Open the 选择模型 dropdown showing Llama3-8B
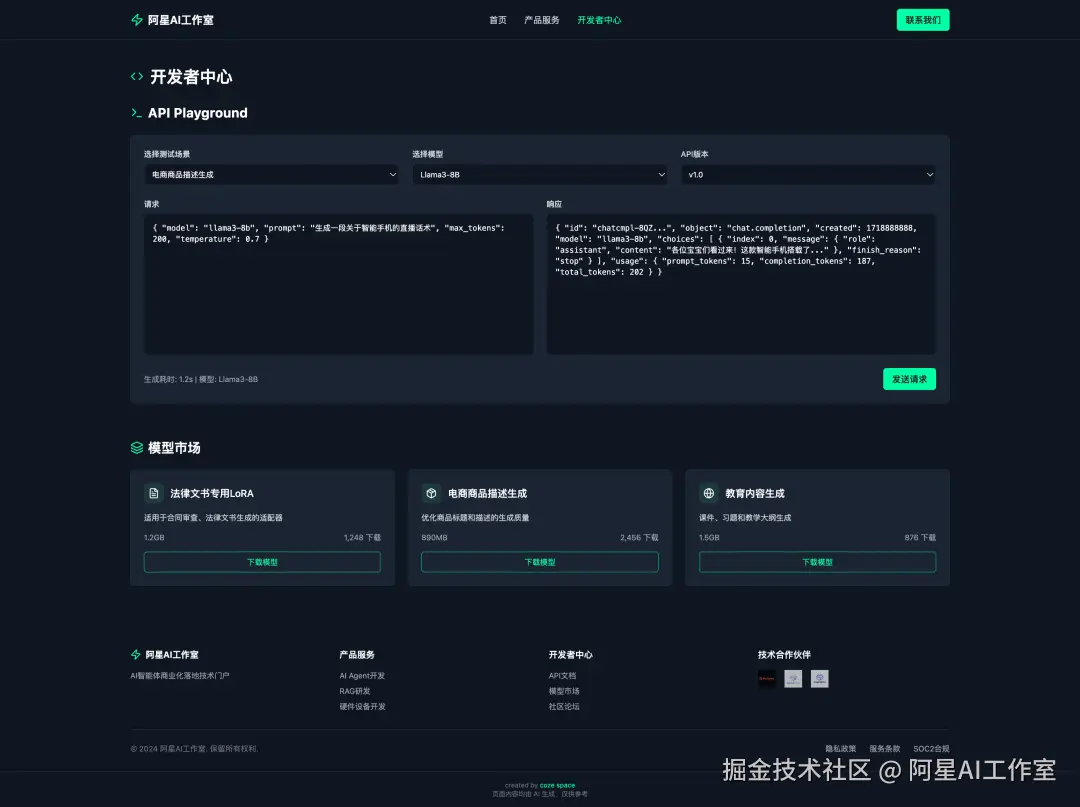Image resolution: width=1080 pixels, height=807 pixels. [x=540, y=174]
